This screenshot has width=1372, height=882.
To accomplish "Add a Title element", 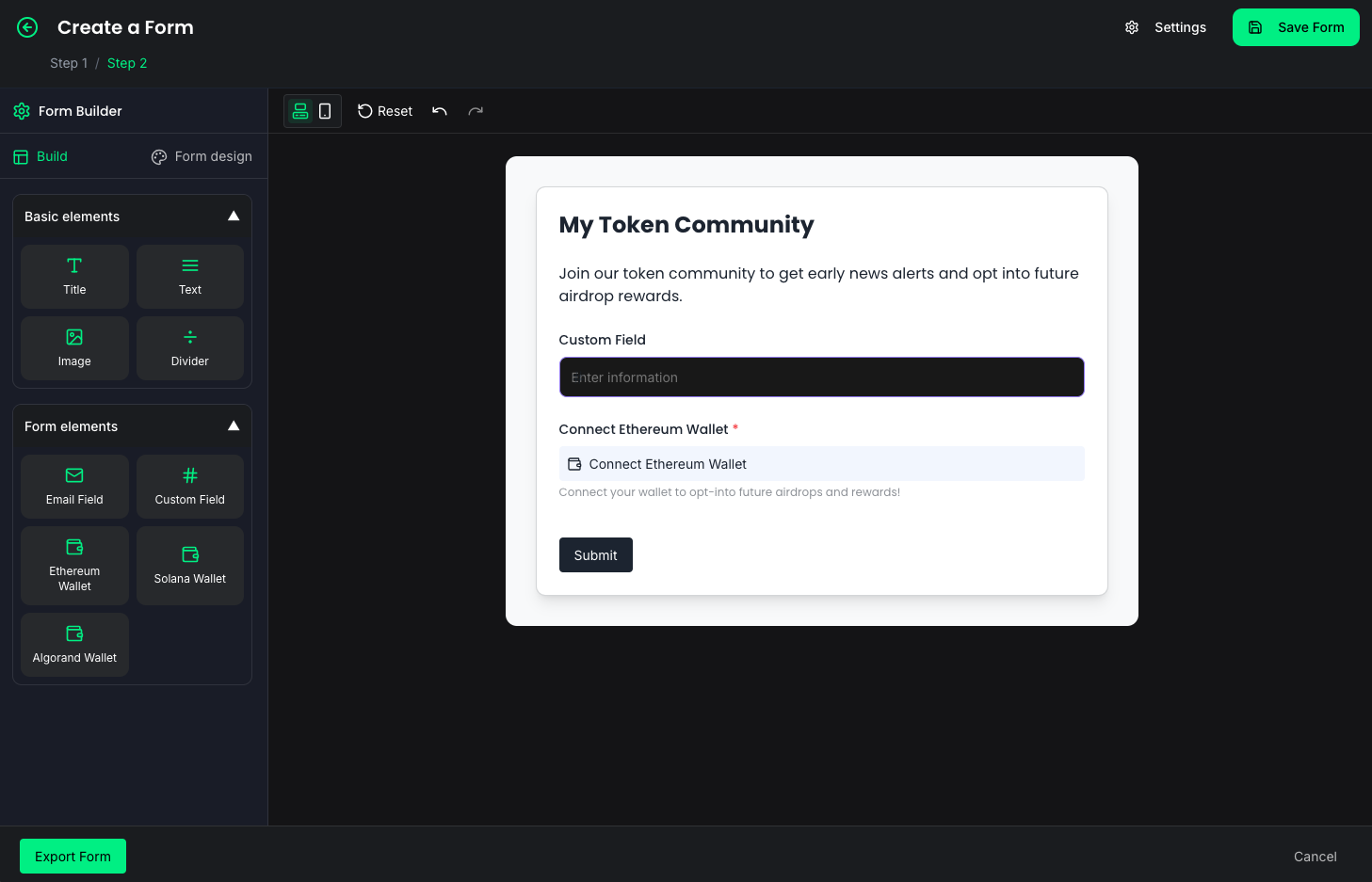I will point(74,277).
